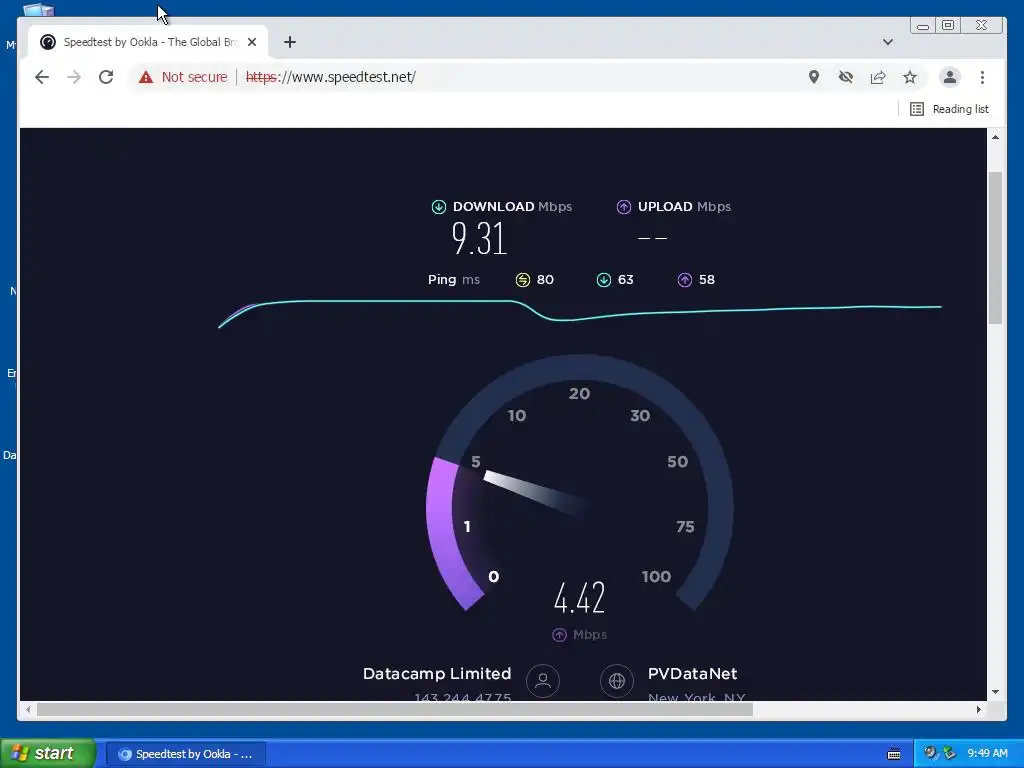Image resolution: width=1024 pixels, height=768 pixels.
Task: Click the scroll right arrow
Action: coord(978,709)
